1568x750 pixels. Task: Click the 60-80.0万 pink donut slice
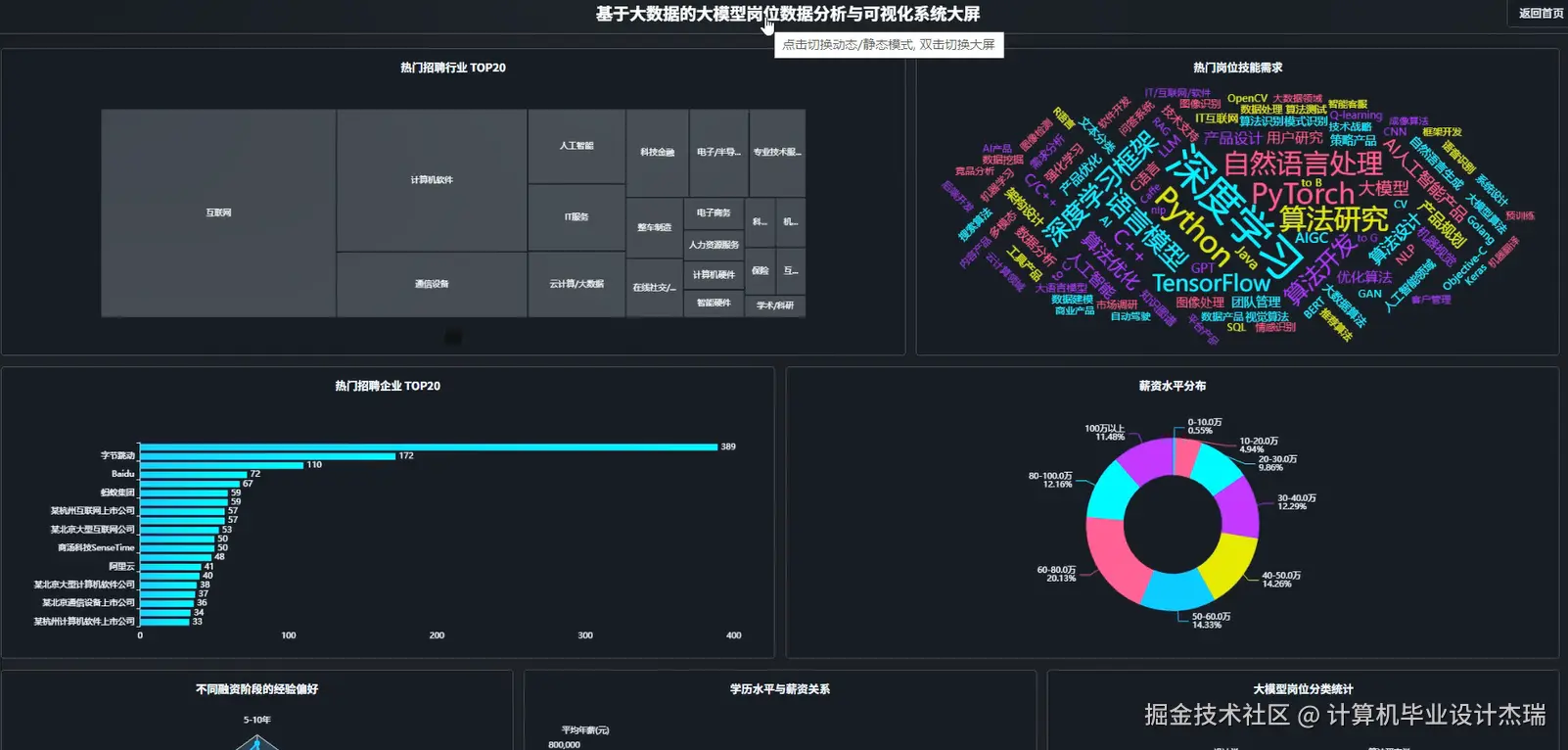click(1112, 561)
